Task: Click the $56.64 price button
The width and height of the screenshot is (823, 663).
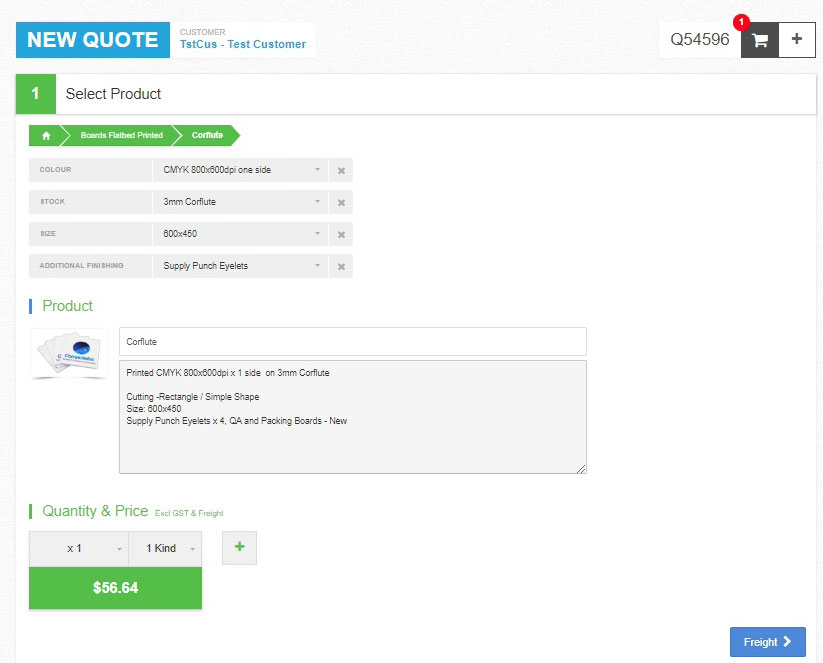Action: click(115, 588)
